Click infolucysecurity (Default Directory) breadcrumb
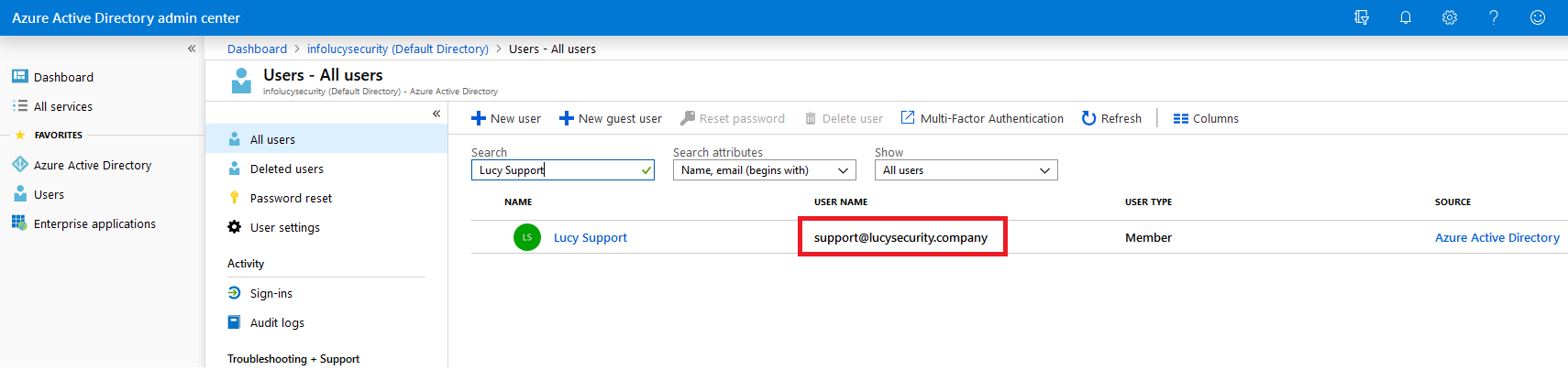 [x=398, y=49]
